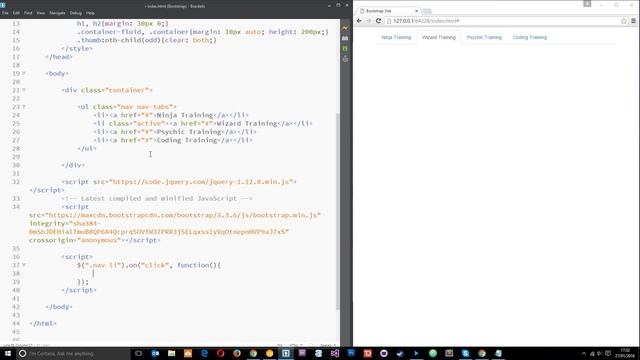This screenshot has width=640, height=360.
Task: Click the 'active' class value on line 25
Action: click(149, 123)
